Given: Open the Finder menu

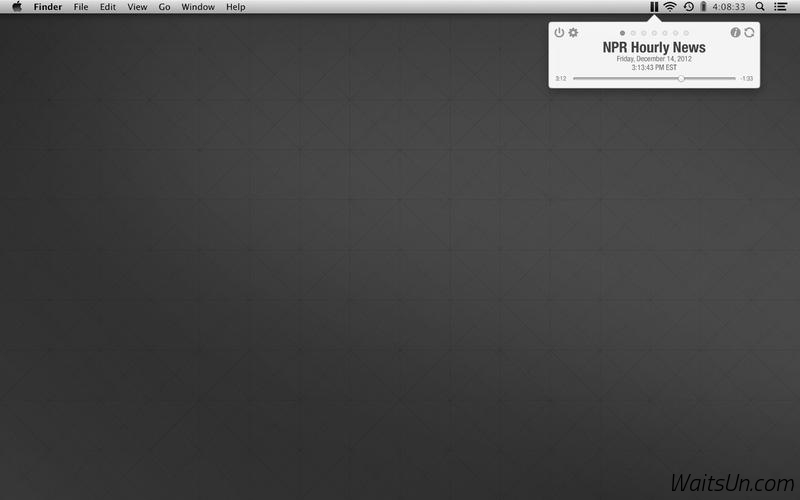Looking at the screenshot, I should click(48, 7).
